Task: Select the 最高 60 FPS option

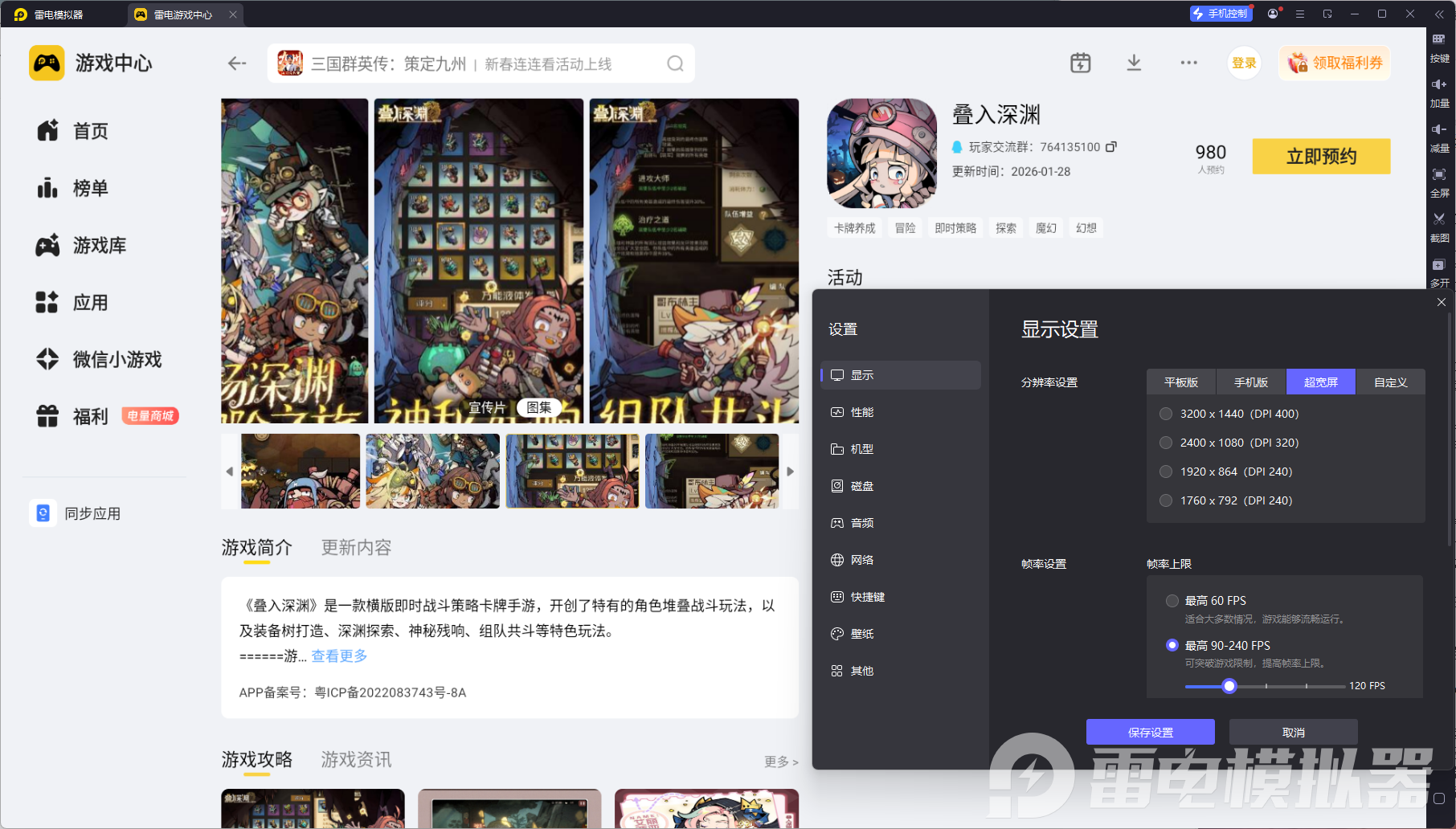Action: tap(1172, 601)
